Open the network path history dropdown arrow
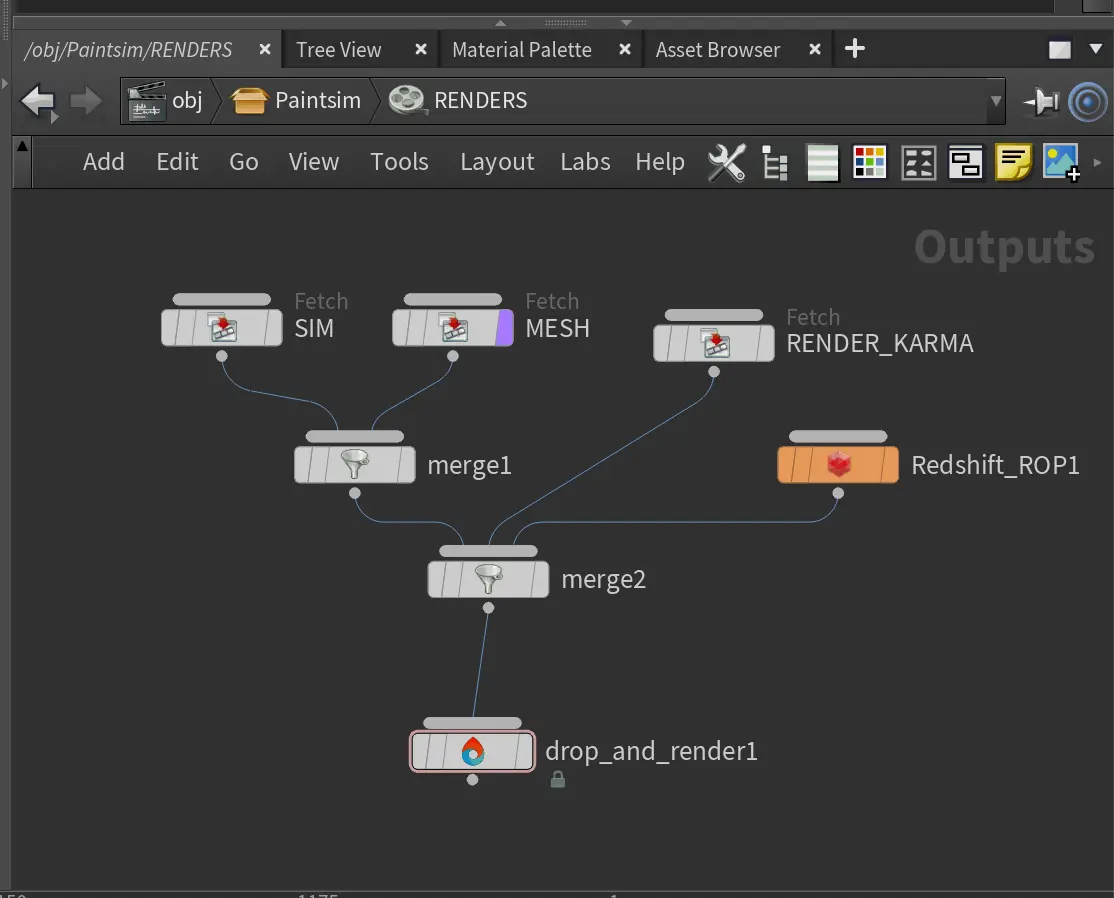 point(995,101)
